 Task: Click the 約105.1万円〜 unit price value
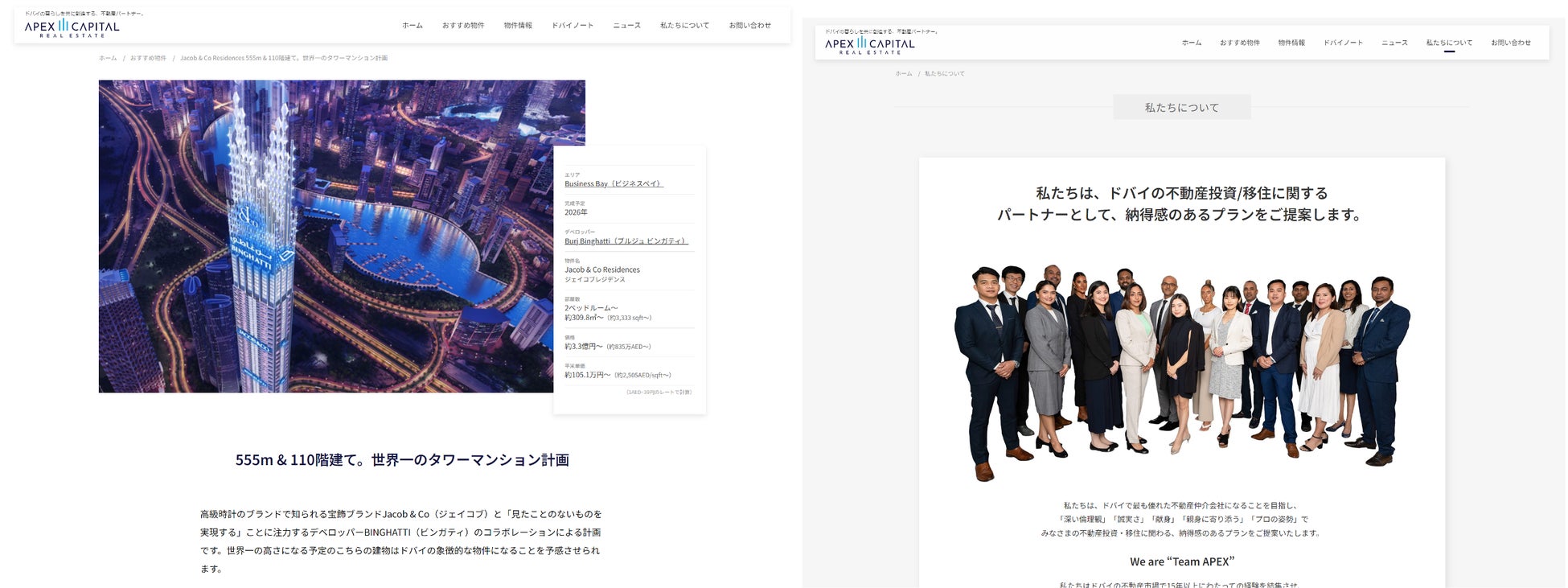pos(588,375)
